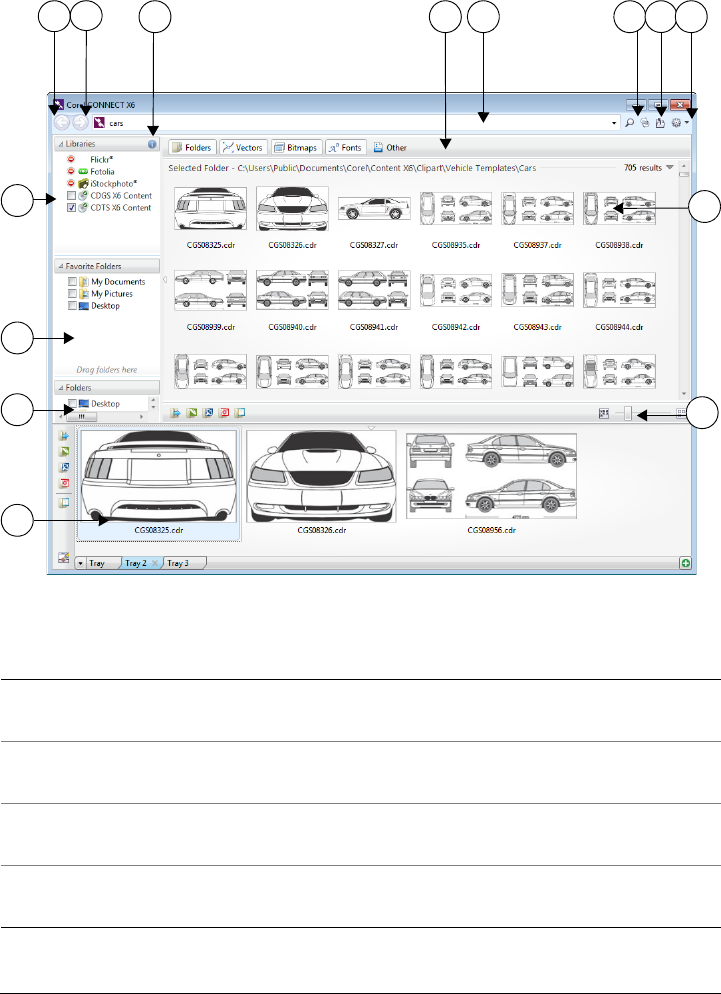Screen dimensions: 721x994
Task: Click the green CorelDRAW open icon below results
Action: (x=192, y=413)
